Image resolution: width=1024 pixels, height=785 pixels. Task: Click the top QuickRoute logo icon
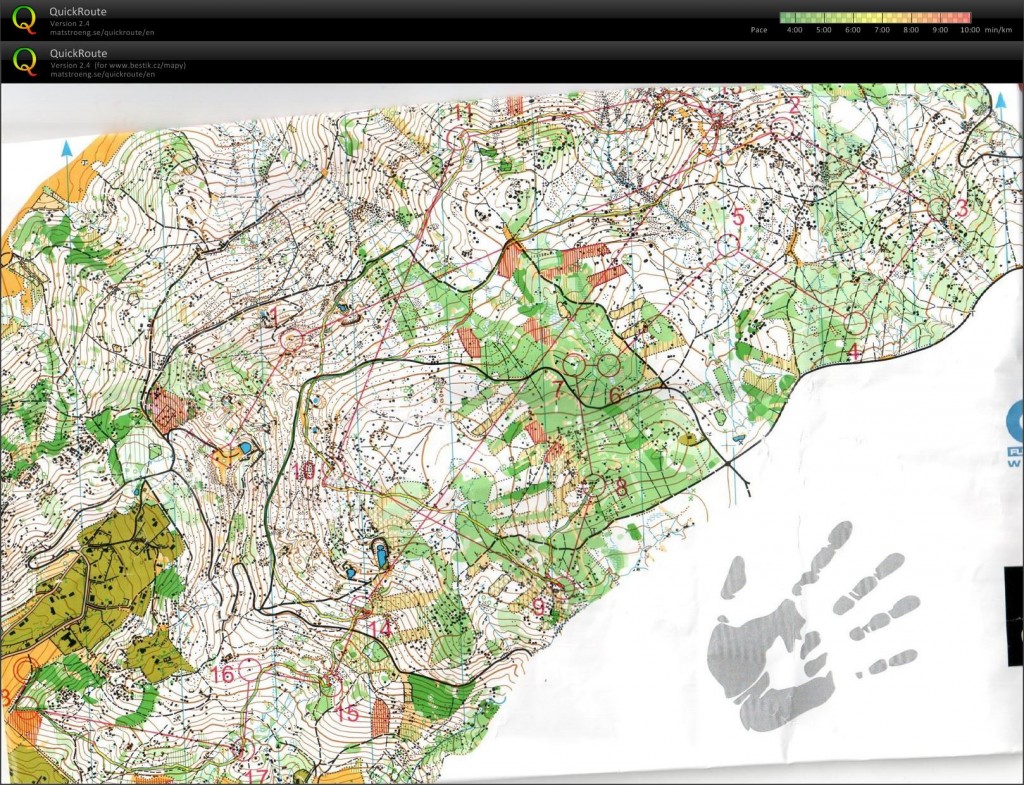coord(24,20)
